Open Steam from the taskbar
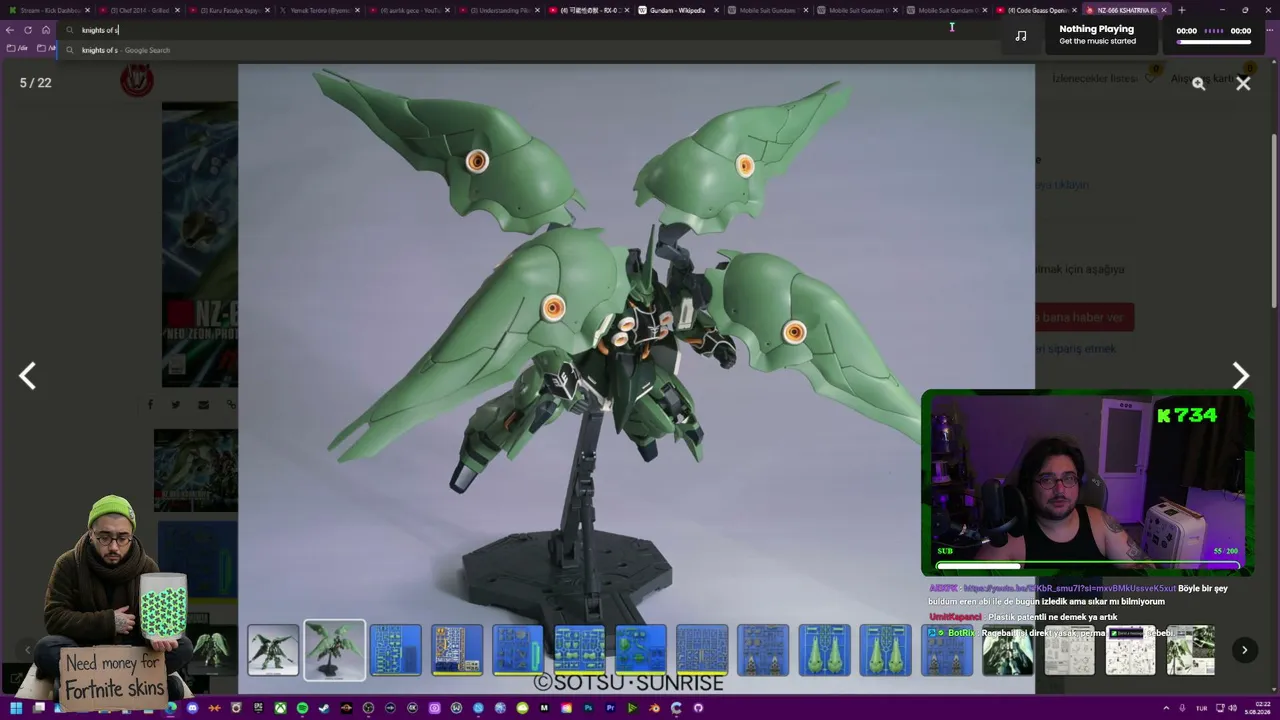Image resolution: width=1280 pixels, height=720 pixels. 324,708
